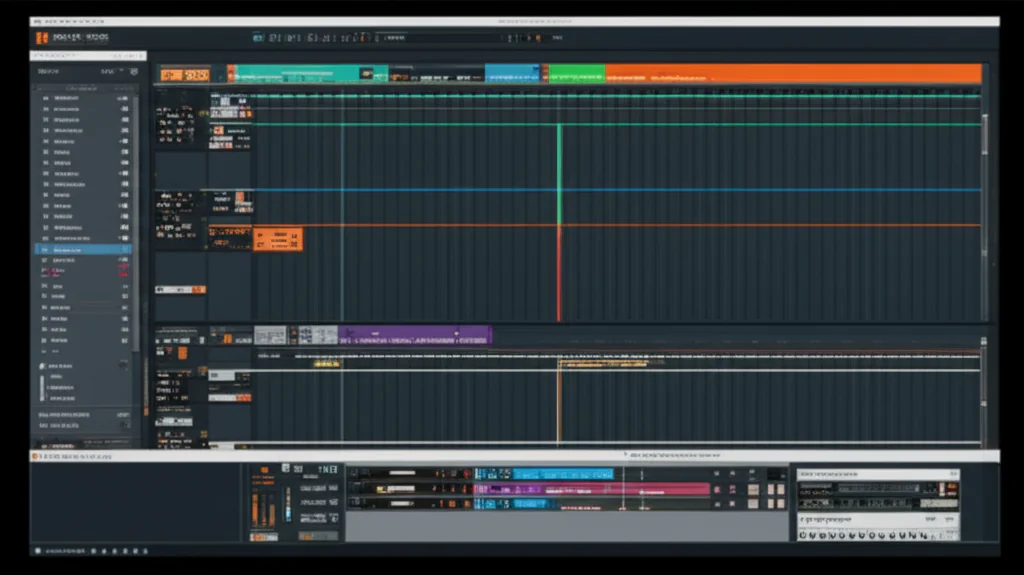Click the green and red playhead line
The height and width of the screenshot is (575, 1024).
(x=559, y=222)
